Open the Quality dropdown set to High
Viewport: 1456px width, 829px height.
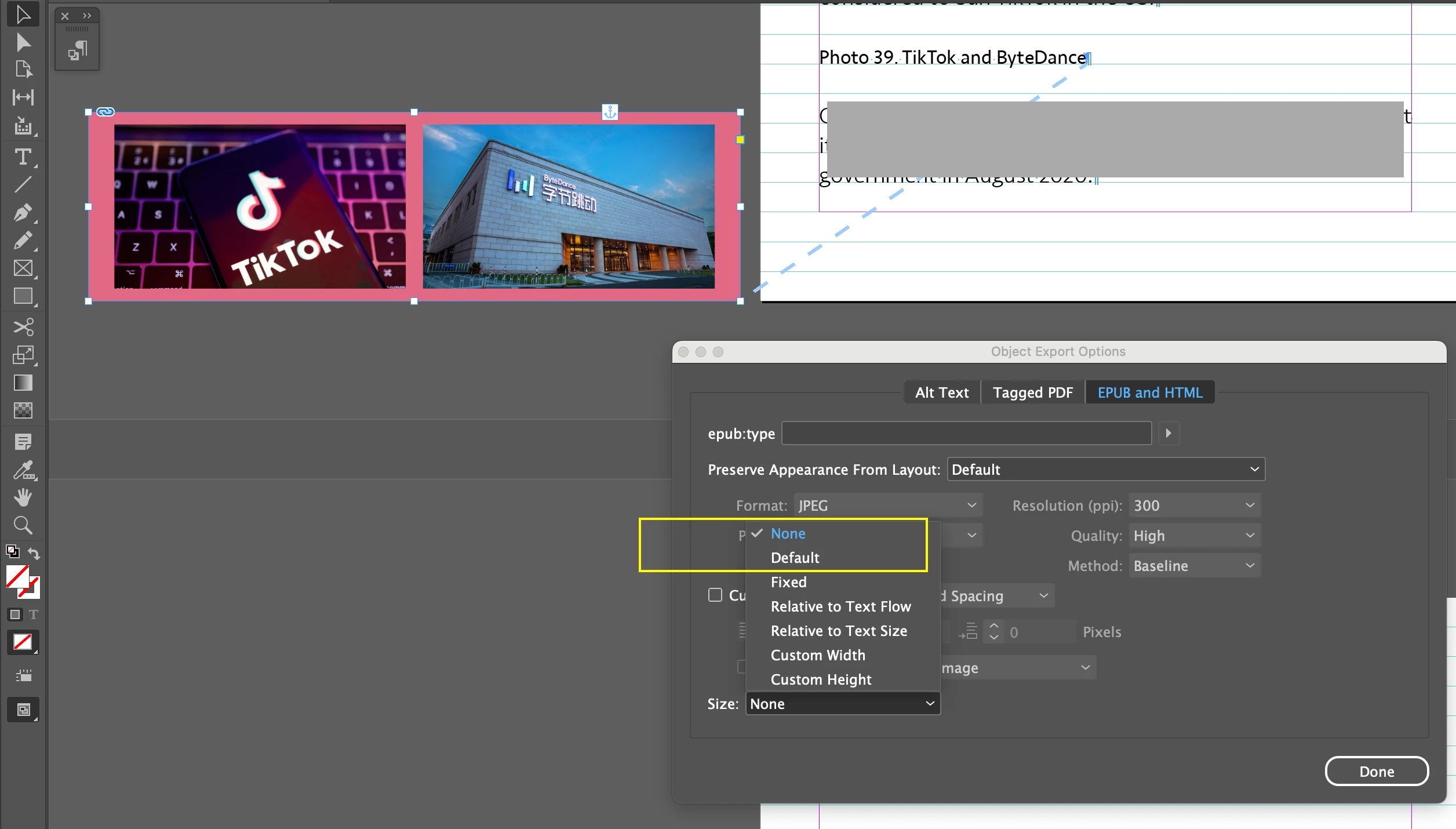[x=1193, y=536]
